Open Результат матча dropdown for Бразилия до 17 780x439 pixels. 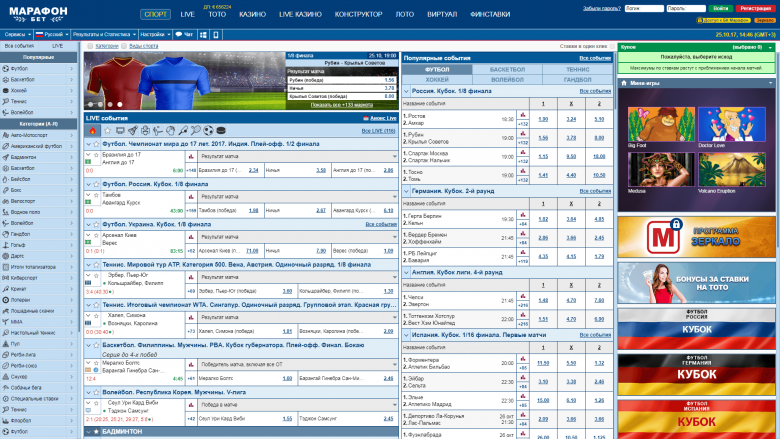click(297, 157)
